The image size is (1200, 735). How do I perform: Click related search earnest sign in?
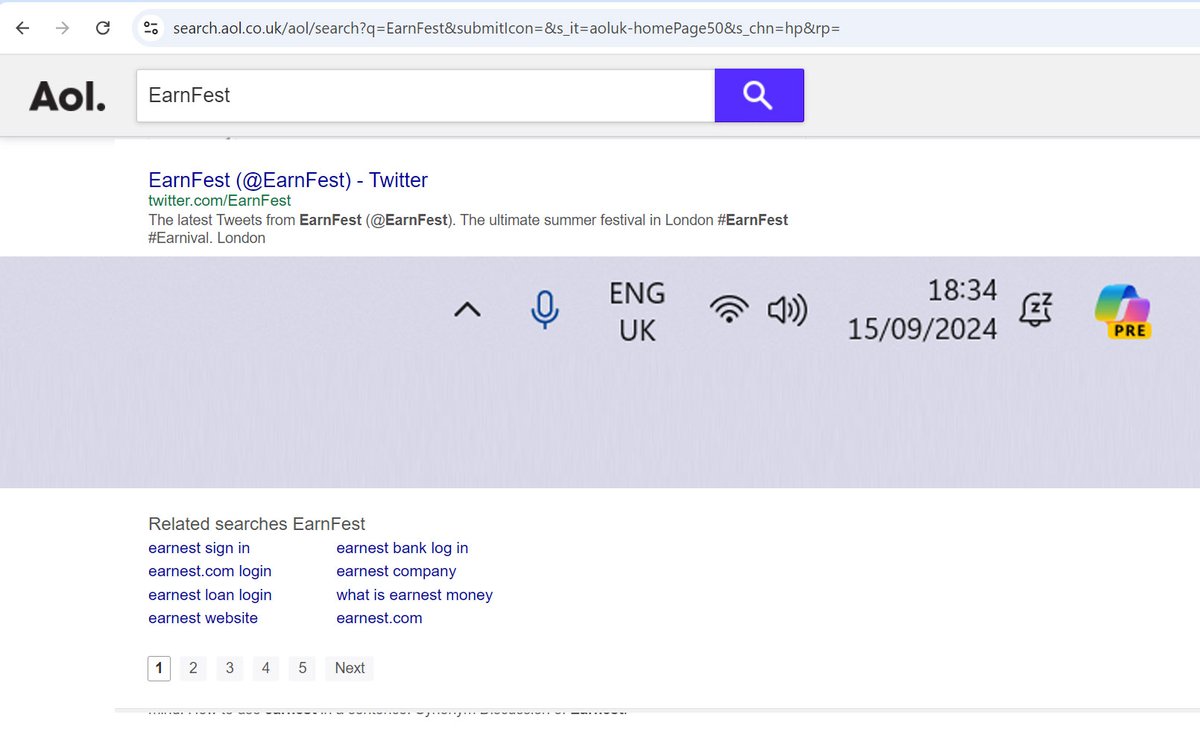tap(199, 548)
